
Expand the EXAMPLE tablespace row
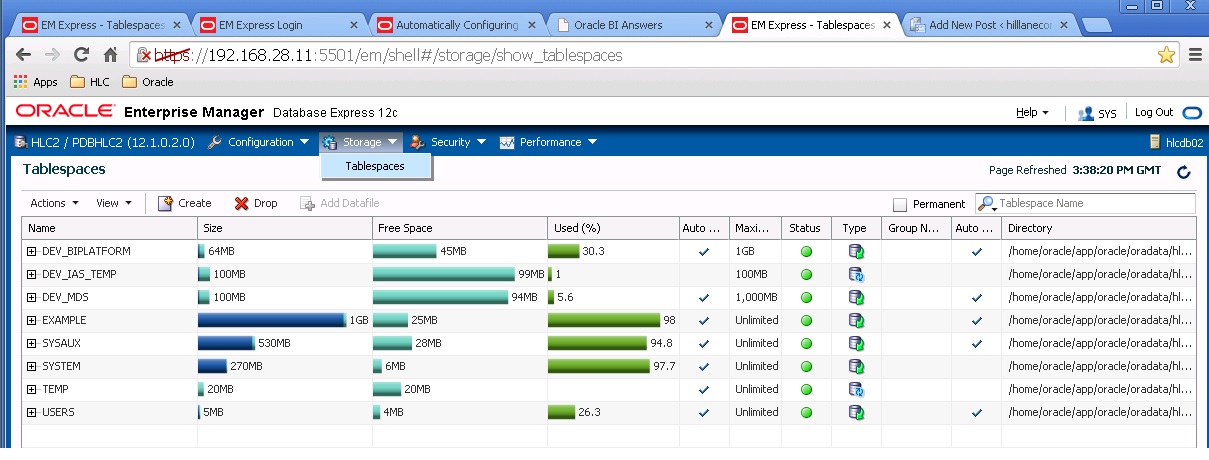(x=32, y=320)
